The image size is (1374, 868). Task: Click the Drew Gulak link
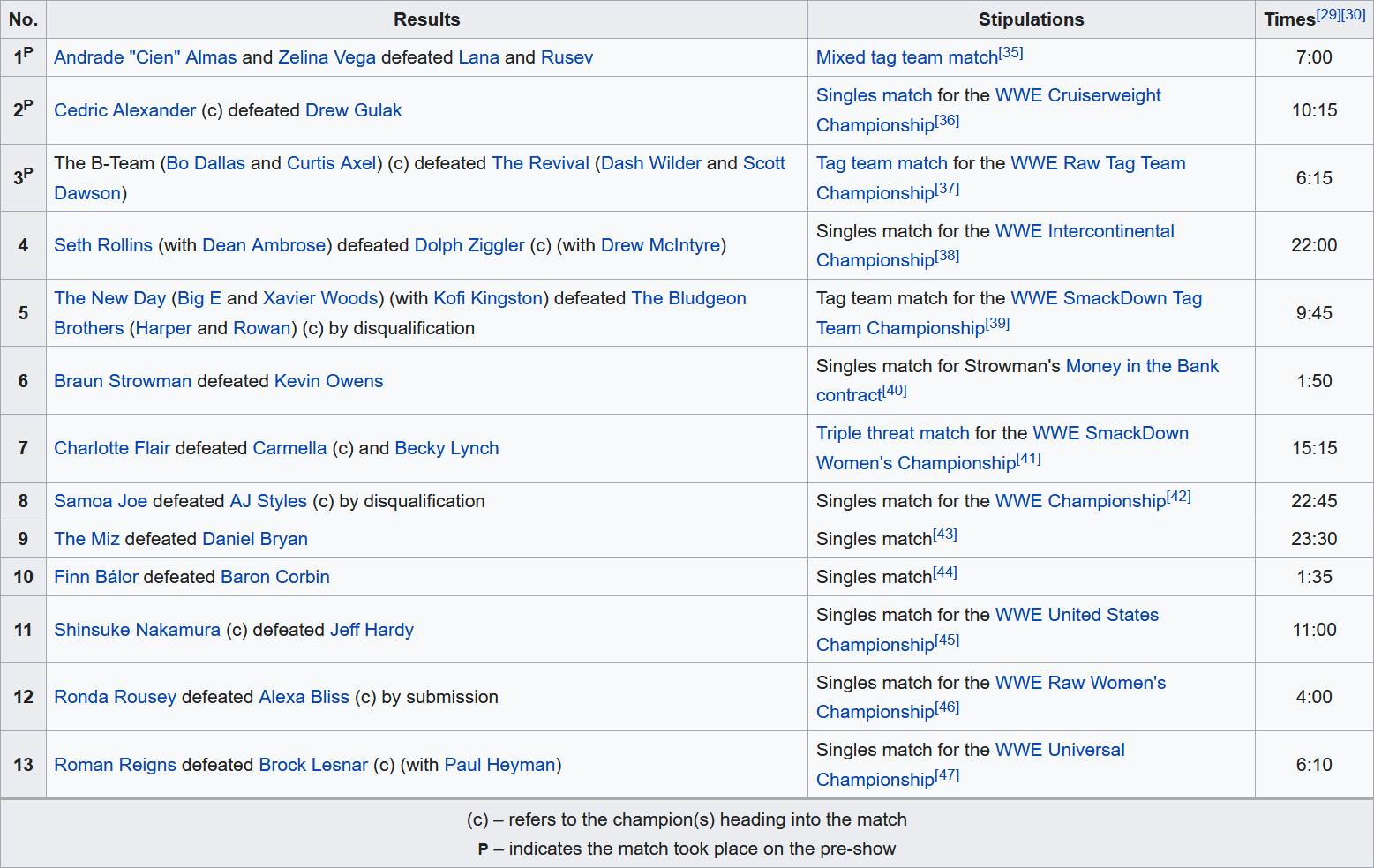pyautogui.click(x=353, y=110)
